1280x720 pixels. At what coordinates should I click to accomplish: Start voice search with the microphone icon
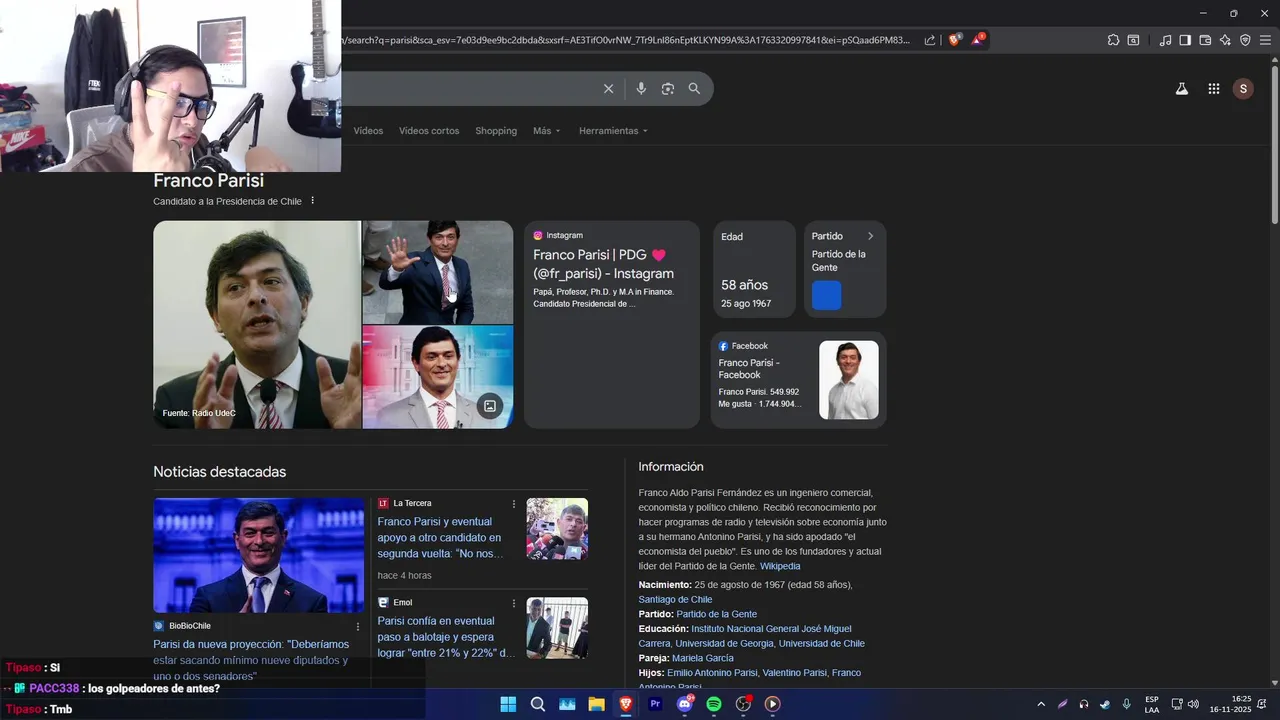641,89
